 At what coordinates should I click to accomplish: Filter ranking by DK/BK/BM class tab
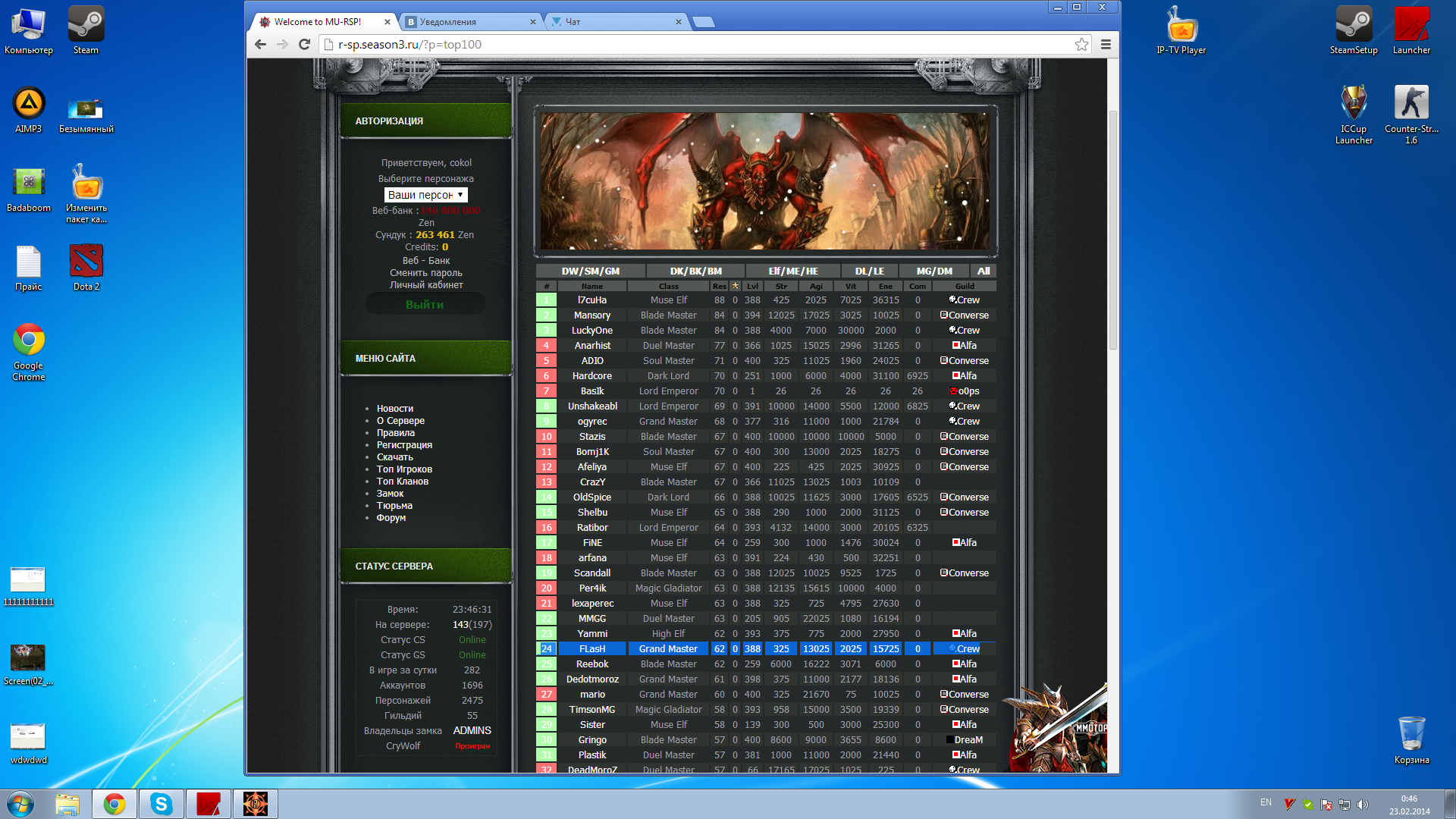click(695, 271)
